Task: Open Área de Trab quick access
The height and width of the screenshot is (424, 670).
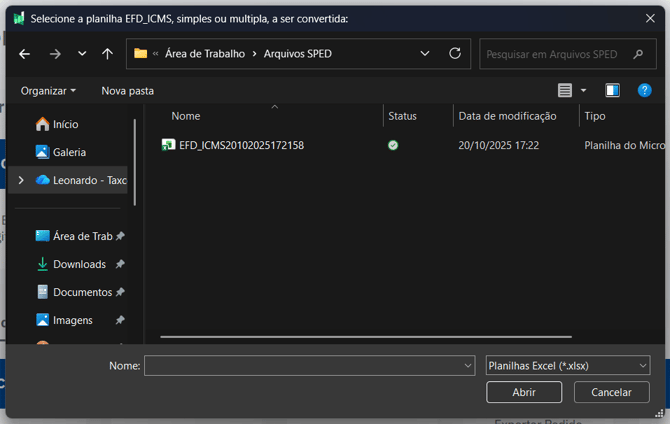Action: click(74, 236)
